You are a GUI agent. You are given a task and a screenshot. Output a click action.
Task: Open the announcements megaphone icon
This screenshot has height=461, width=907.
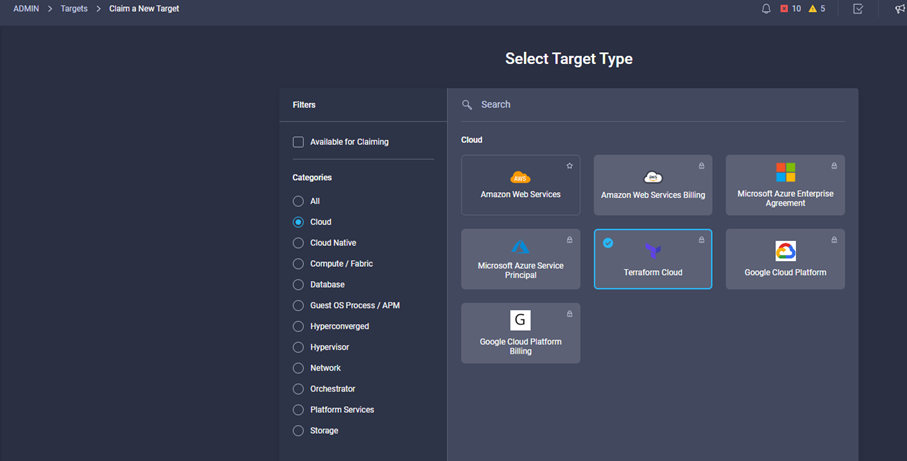coord(899,9)
